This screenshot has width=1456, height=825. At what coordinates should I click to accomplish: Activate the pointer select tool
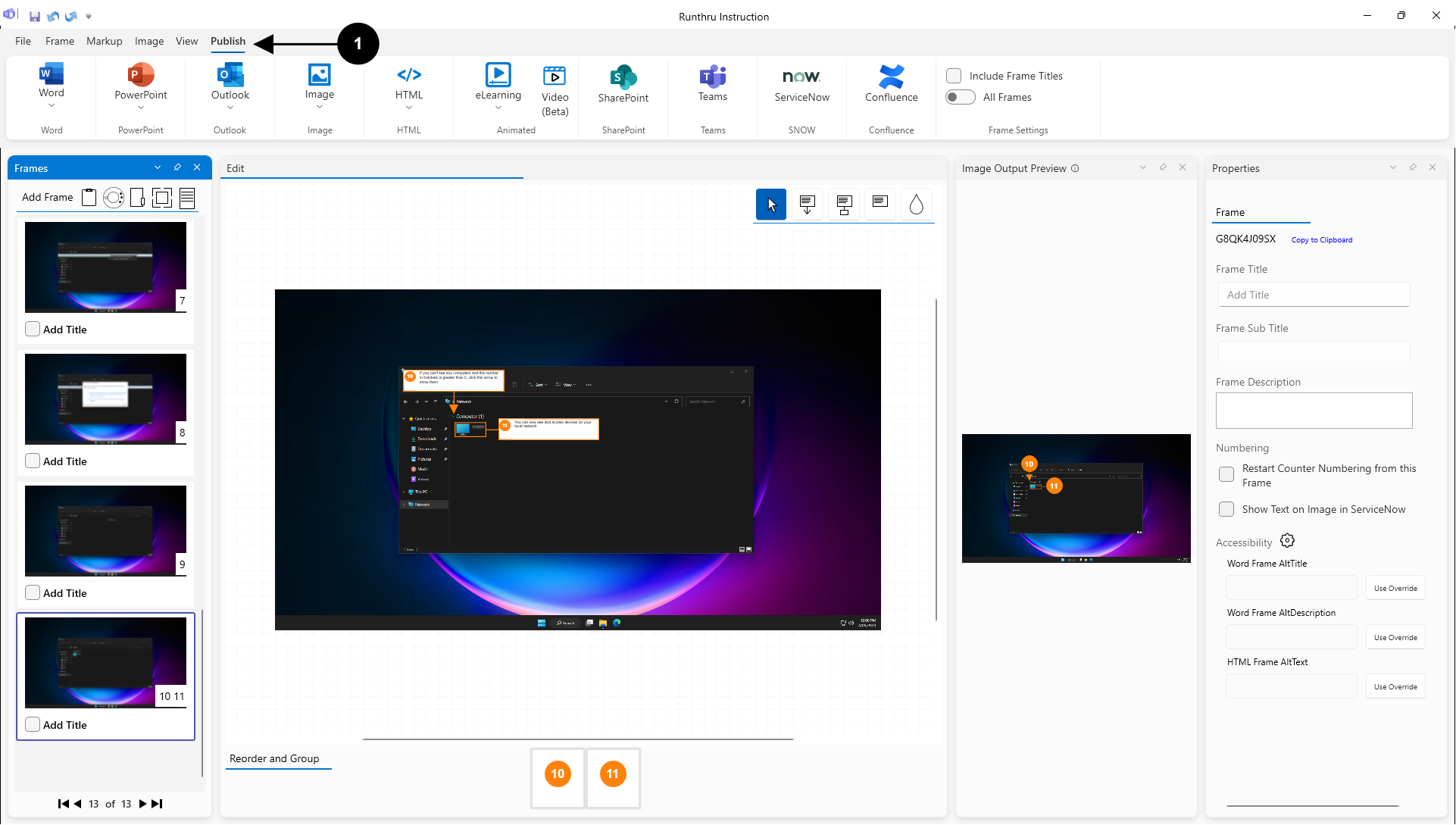[x=771, y=204]
